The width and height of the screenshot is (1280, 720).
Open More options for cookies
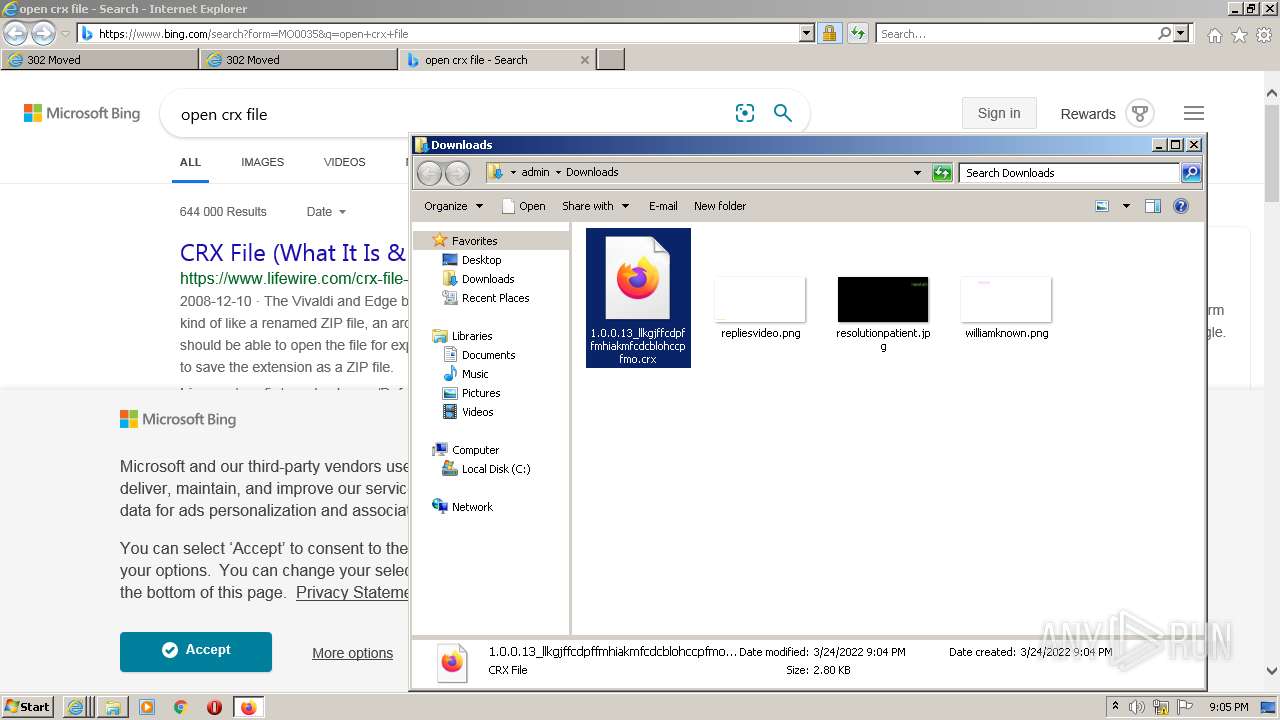[x=352, y=653]
